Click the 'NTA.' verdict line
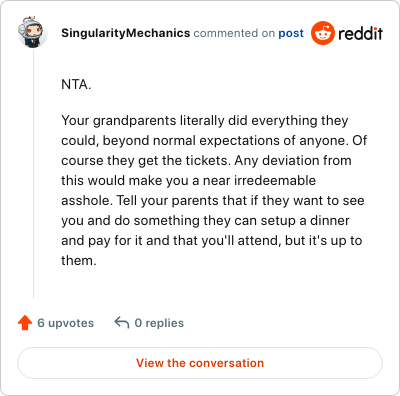This screenshot has width=400, height=396. (x=76, y=85)
